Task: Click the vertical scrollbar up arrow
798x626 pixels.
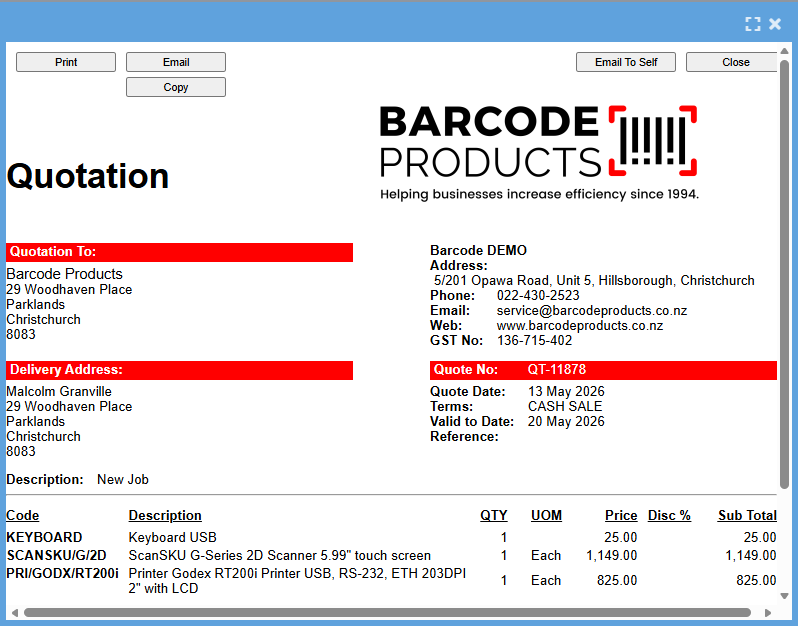Action: pos(784,51)
